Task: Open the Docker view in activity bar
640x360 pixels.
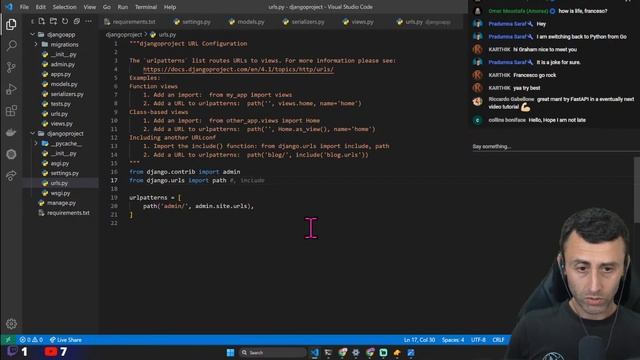Action: click(11, 132)
